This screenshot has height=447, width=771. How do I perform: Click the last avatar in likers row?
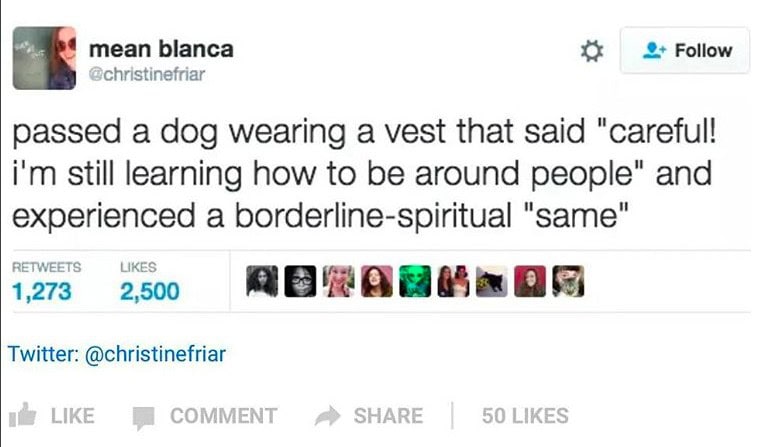pos(568,281)
